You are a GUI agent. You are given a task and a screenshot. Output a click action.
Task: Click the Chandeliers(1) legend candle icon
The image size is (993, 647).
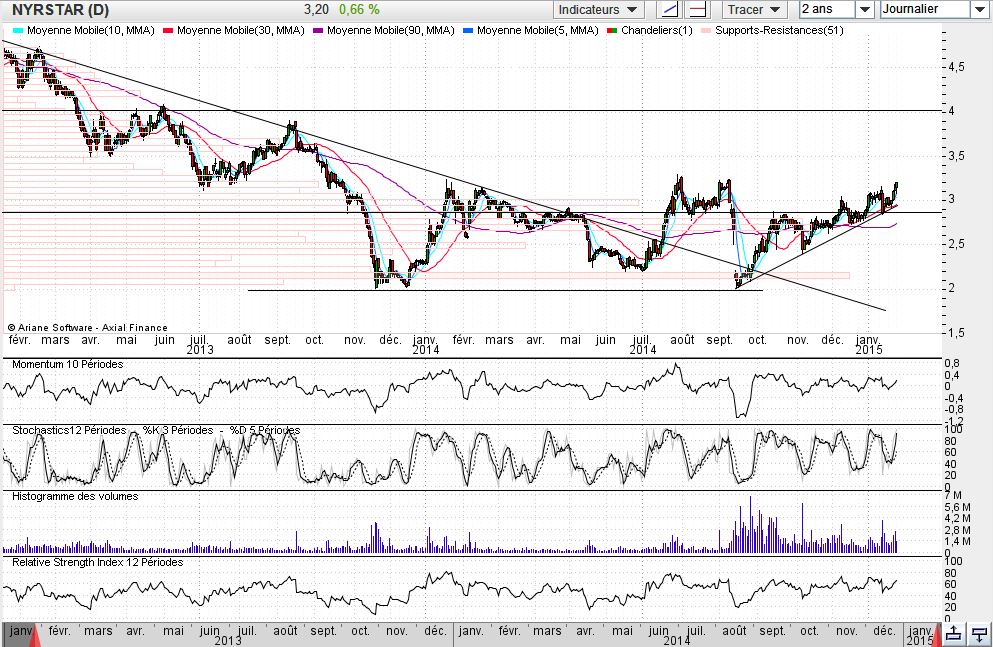[612, 31]
